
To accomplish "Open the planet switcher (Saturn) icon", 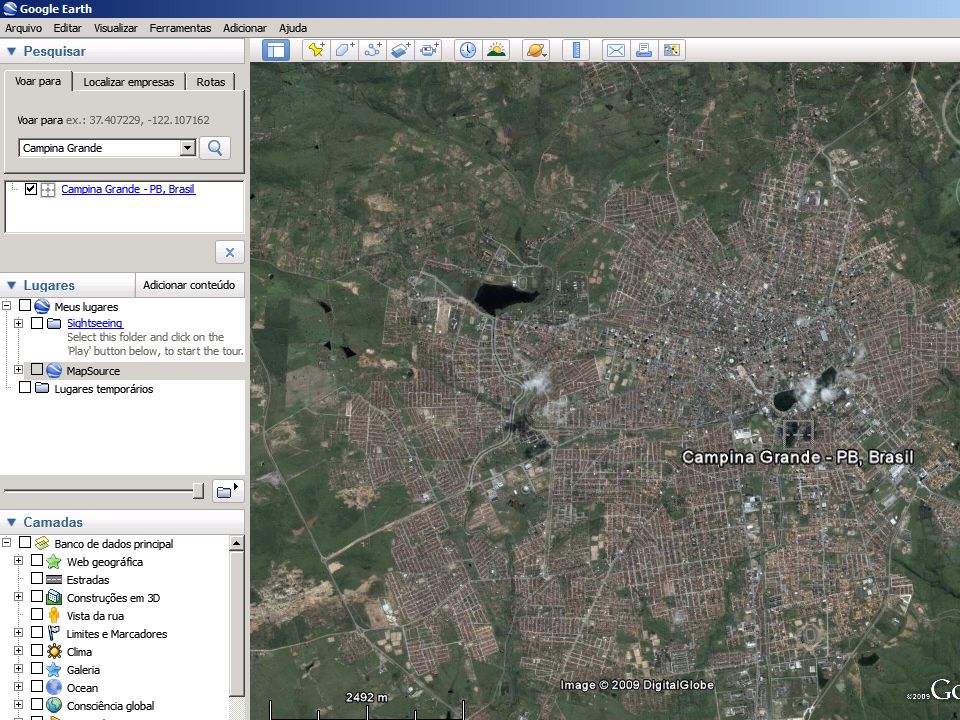I will (536, 50).
